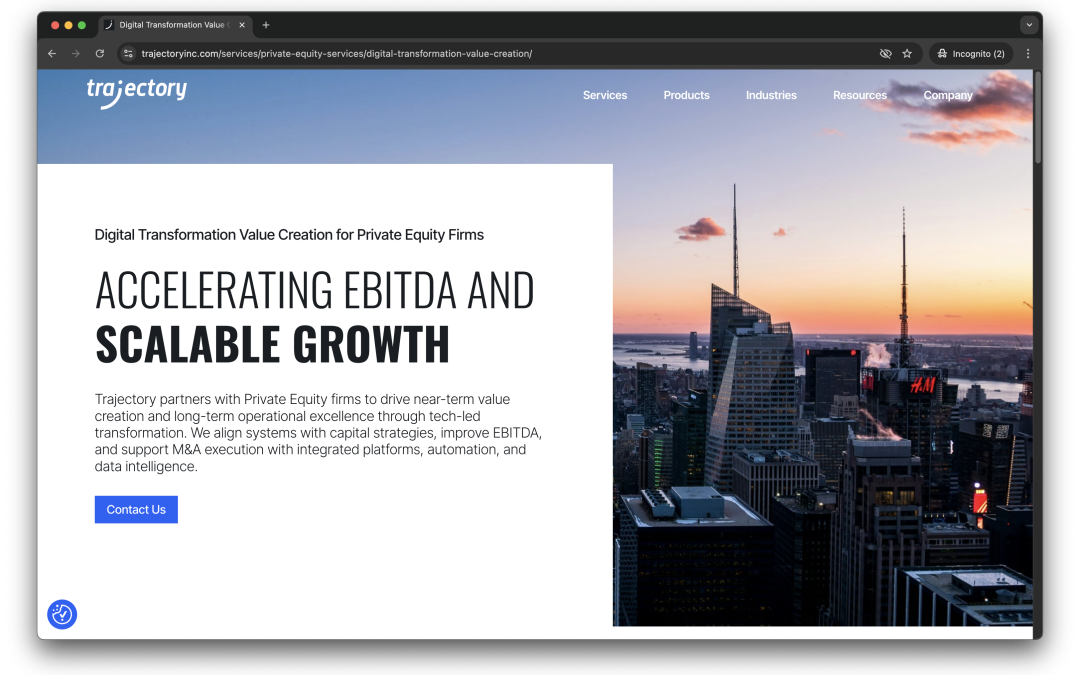Image resolution: width=1080 pixels, height=675 pixels.
Task: Expand the tab search dropdown arrow
Action: pos(1028,25)
